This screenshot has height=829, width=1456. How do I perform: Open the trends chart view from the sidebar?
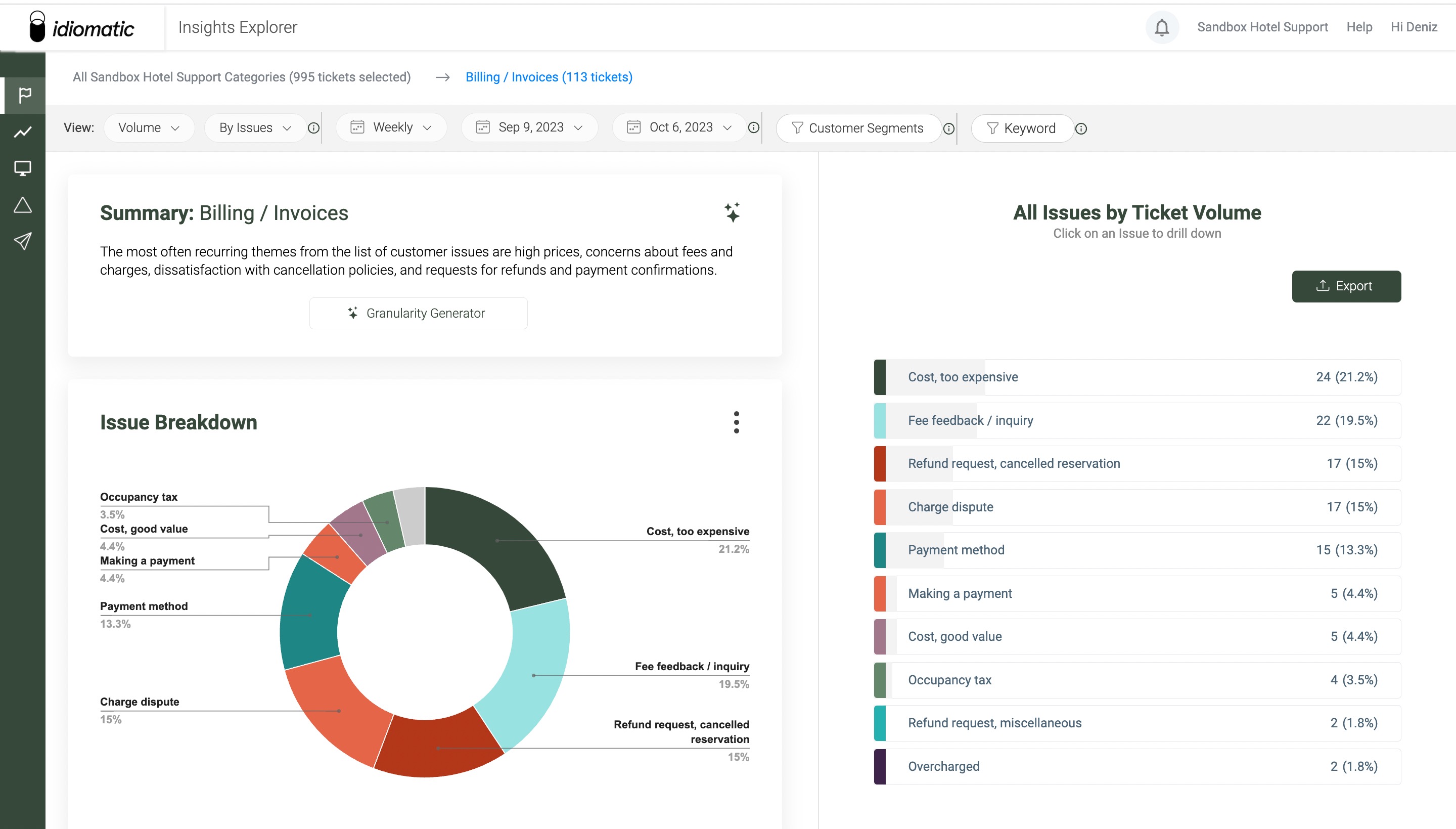click(23, 131)
